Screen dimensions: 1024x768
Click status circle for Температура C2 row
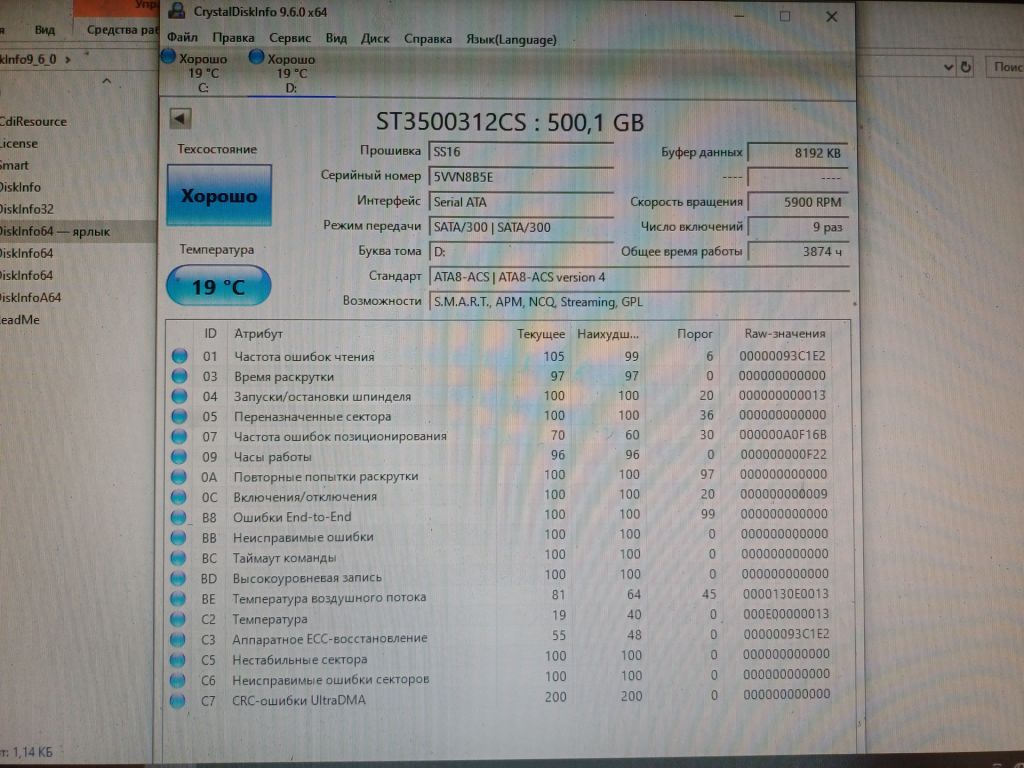(x=178, y=618)
